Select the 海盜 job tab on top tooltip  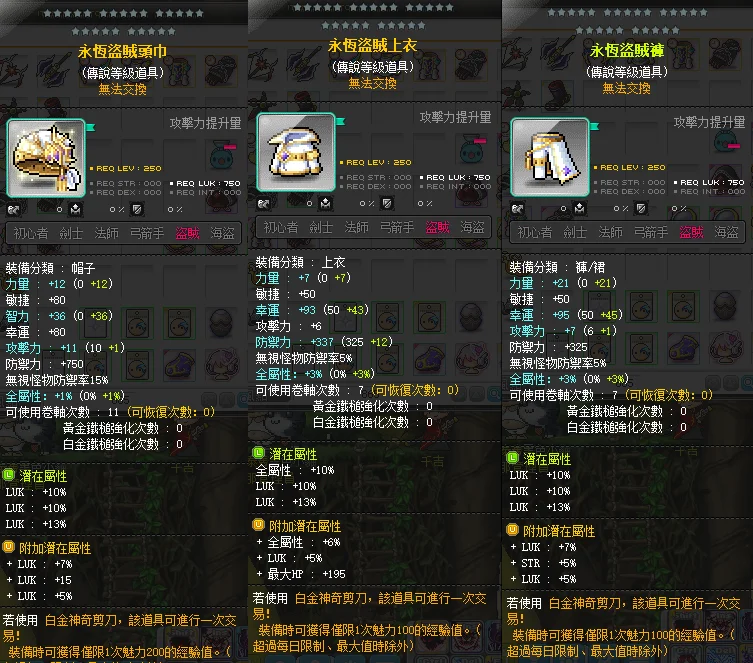(x=472, y=227)
